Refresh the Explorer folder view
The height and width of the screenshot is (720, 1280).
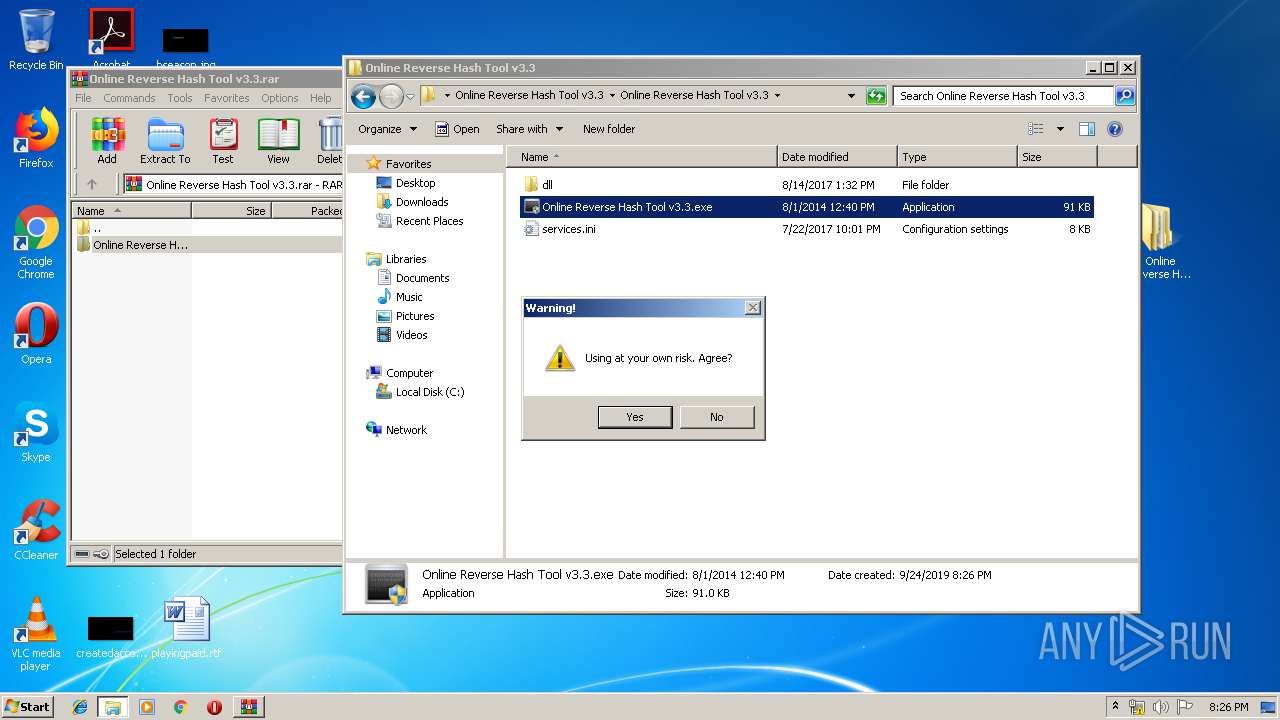pos(876,96)
